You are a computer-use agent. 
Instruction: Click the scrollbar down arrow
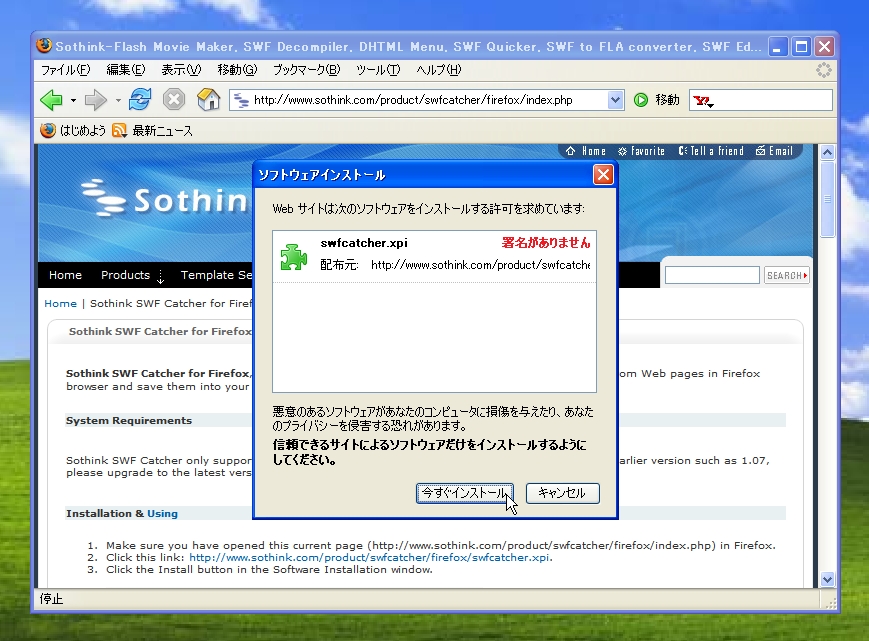click(827, 580)
